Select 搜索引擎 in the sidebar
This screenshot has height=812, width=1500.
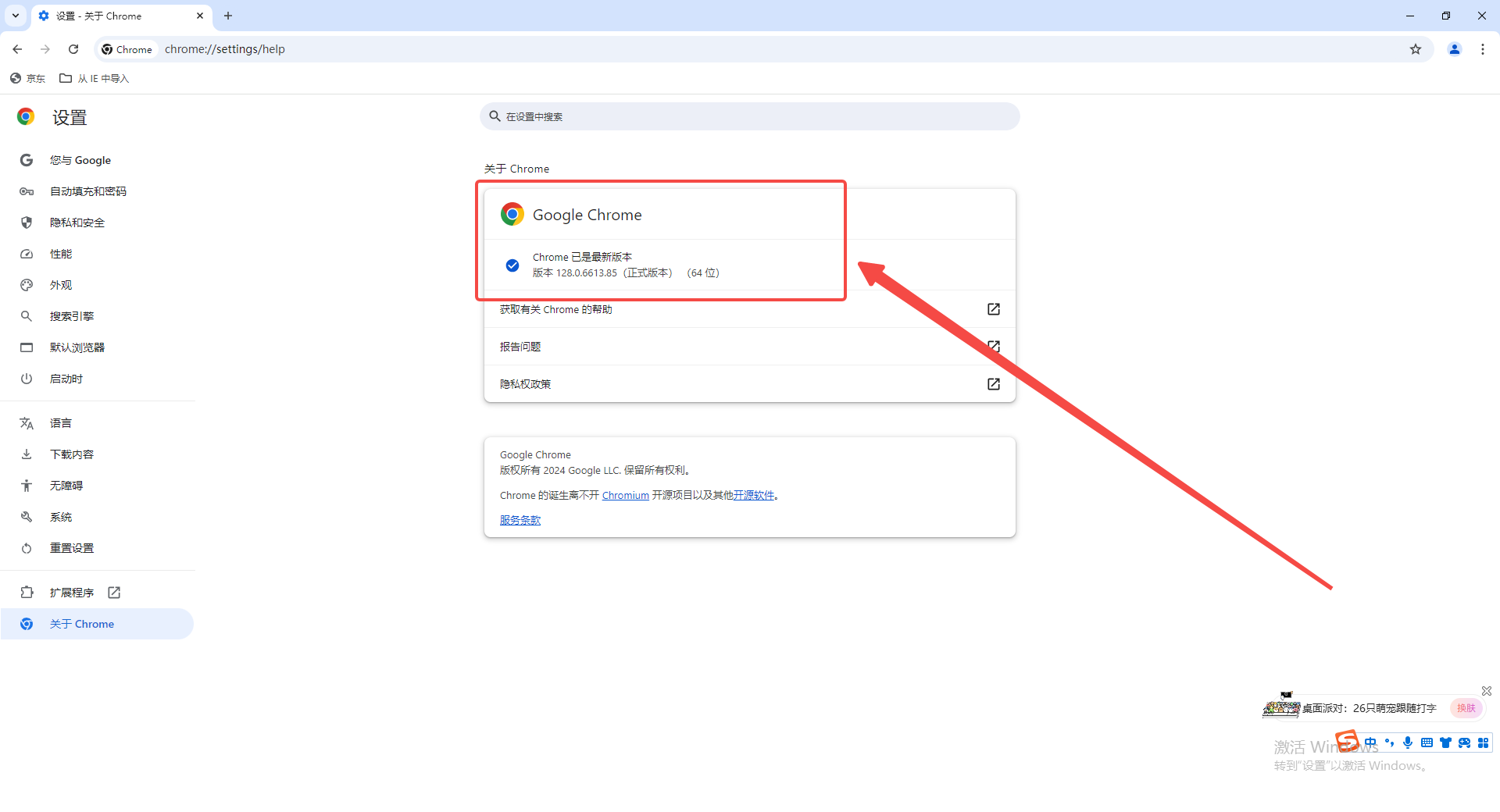(97, 316)
